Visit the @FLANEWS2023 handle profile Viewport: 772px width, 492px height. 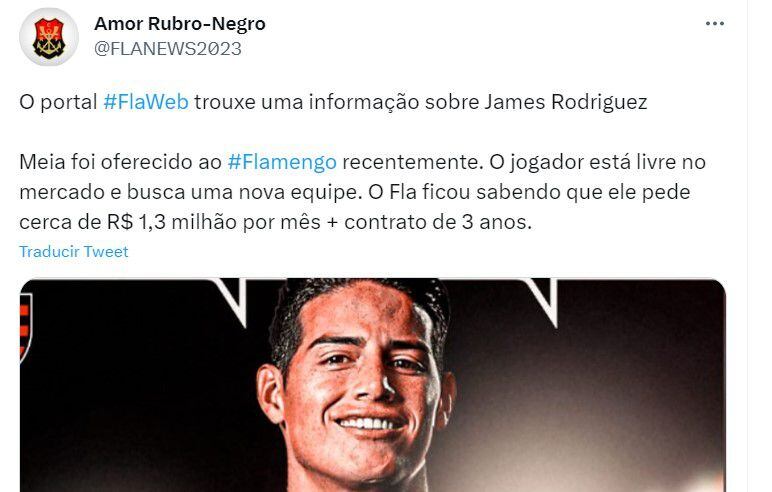168,49
